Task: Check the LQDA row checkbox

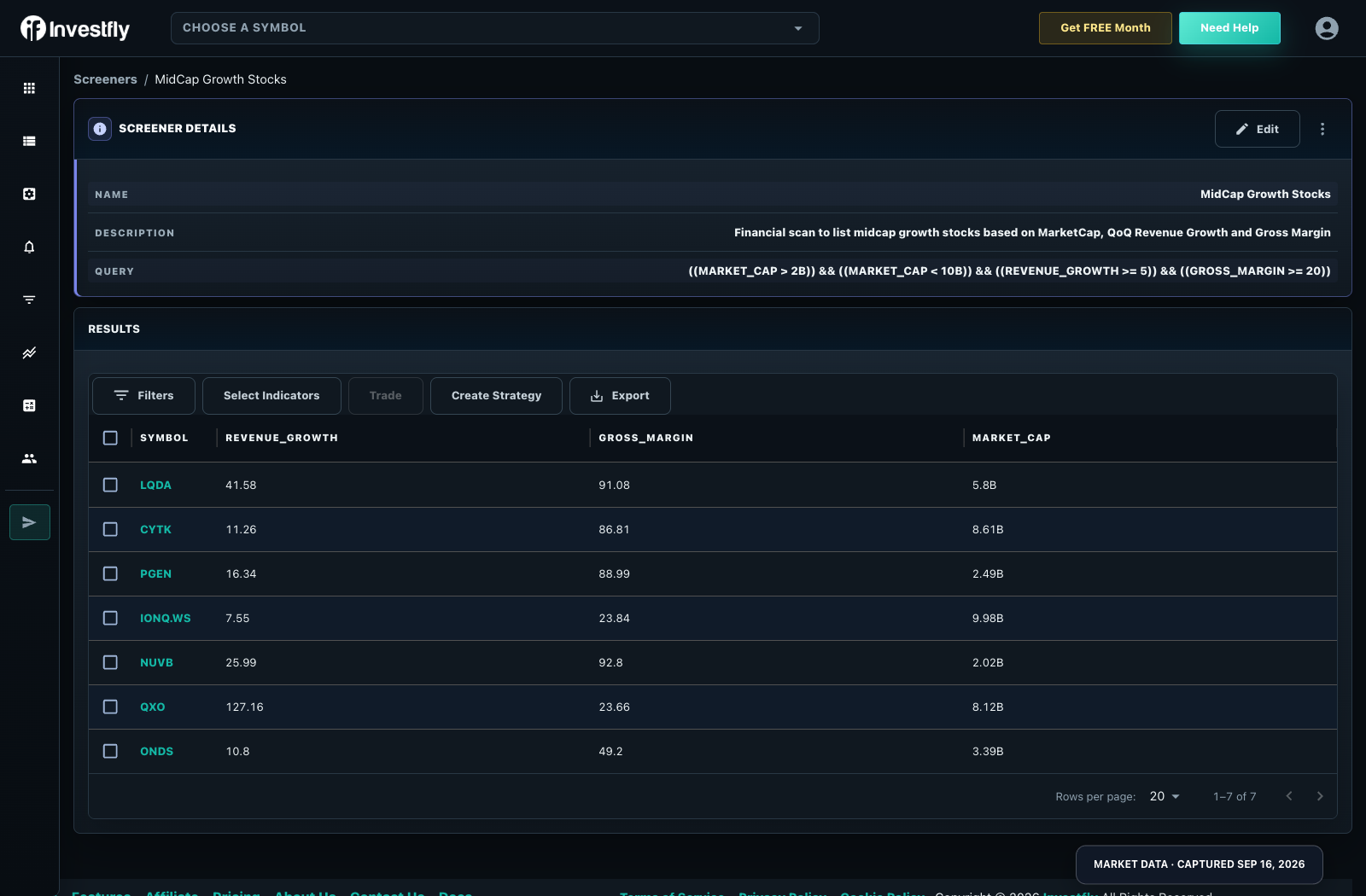Action: point(110,485)
